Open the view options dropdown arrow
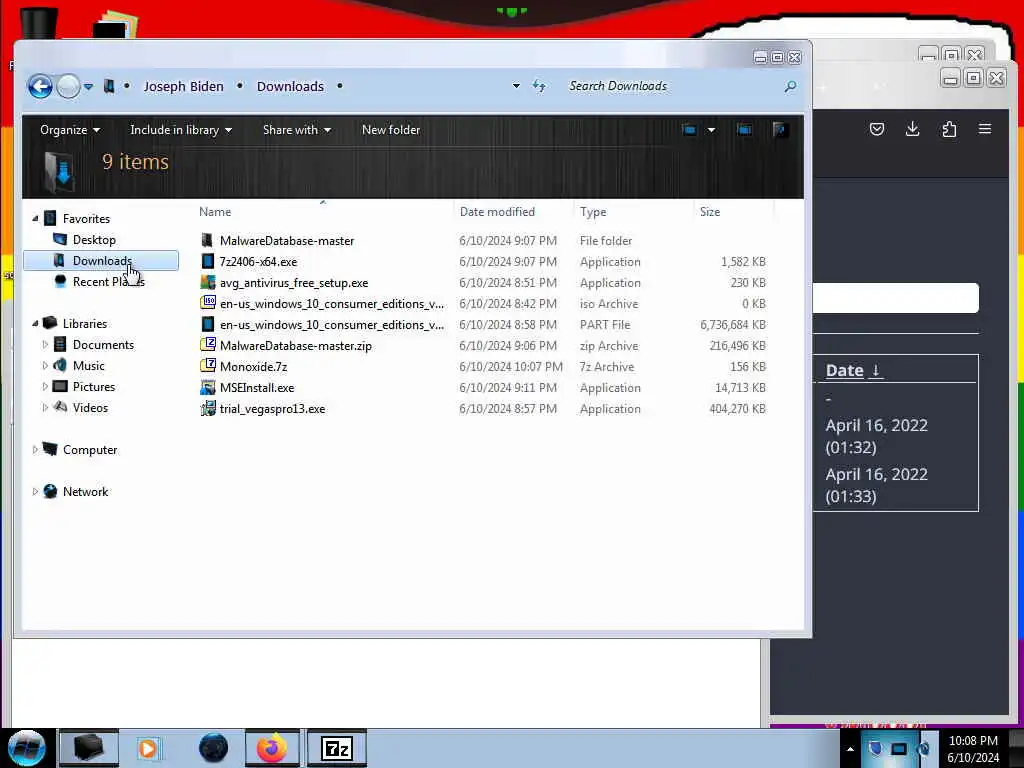The image size is (1024, 768). [711, 130]
